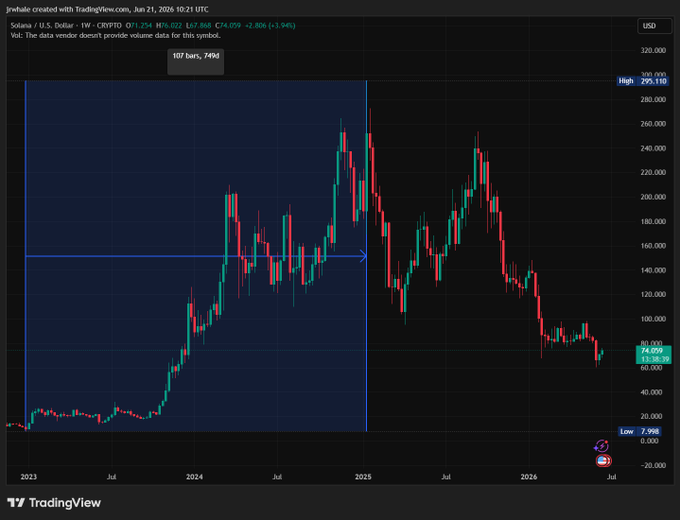The height and width of the screenshot is (520, 680).
Task: Click the Vol data vendor notice text
Action: pos(115,36)
